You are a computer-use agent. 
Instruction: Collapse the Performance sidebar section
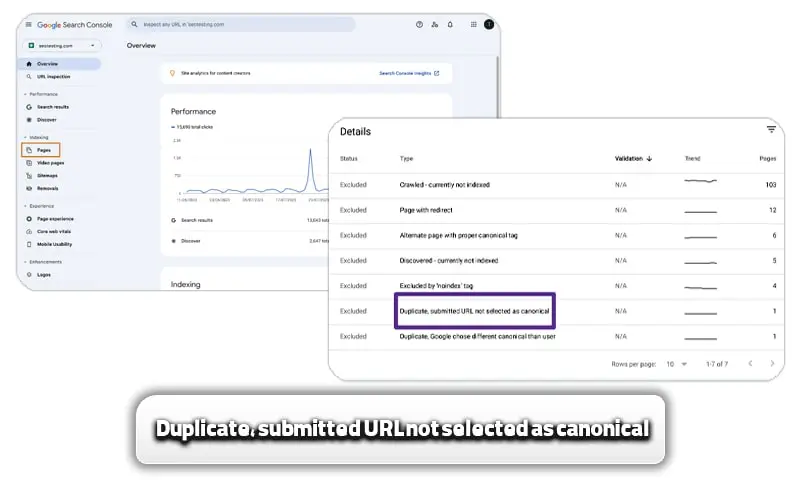41,94
